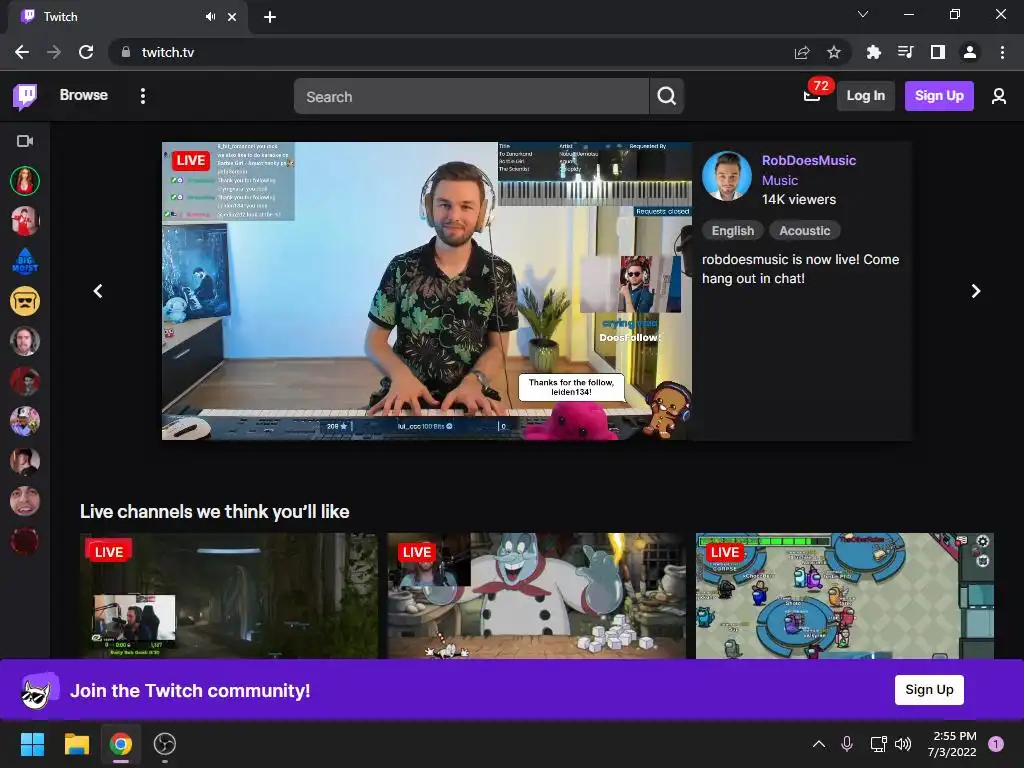1024x768 pixels.
Task: Mute the Twitch tab audio icon
Action: click(x=210, y=17)
